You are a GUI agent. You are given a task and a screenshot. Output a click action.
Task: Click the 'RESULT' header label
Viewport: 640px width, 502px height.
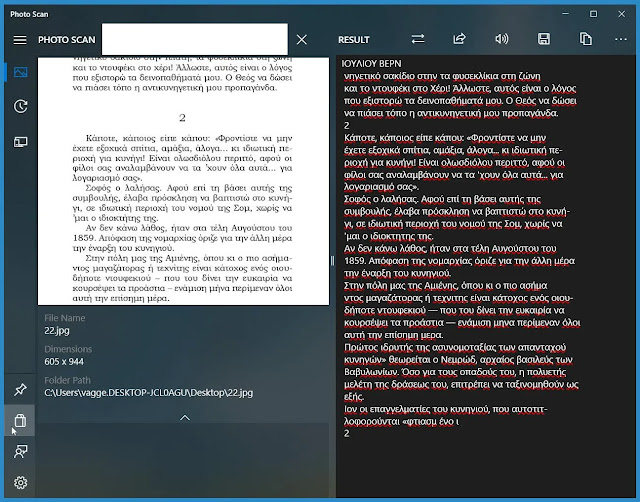tap(354, 40)
